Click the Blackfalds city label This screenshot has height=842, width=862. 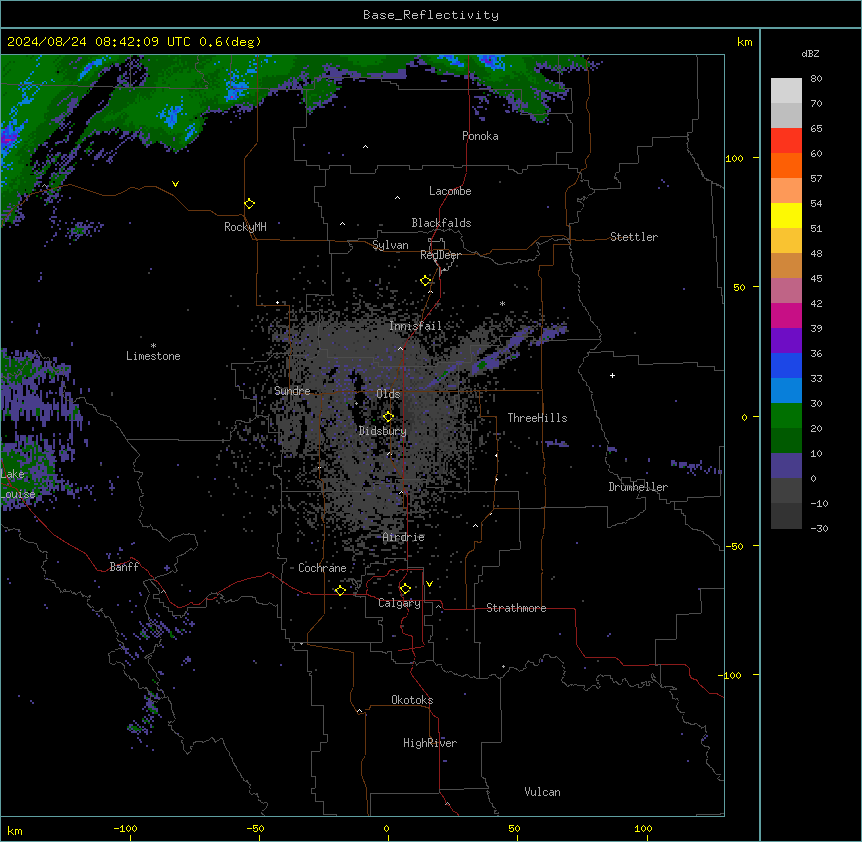point(441,223)
